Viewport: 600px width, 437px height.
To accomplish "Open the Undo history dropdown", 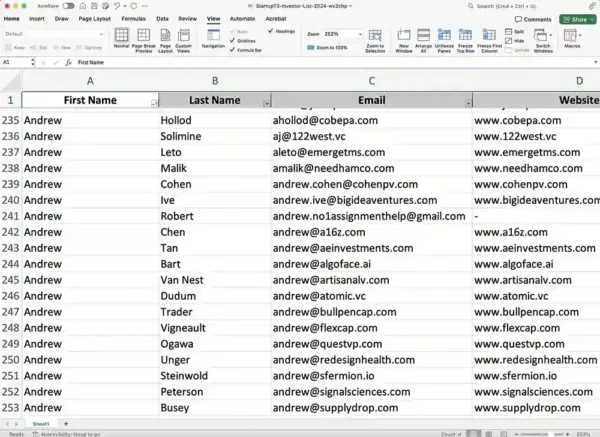I will pyautogui.click(x=125, y=6).
